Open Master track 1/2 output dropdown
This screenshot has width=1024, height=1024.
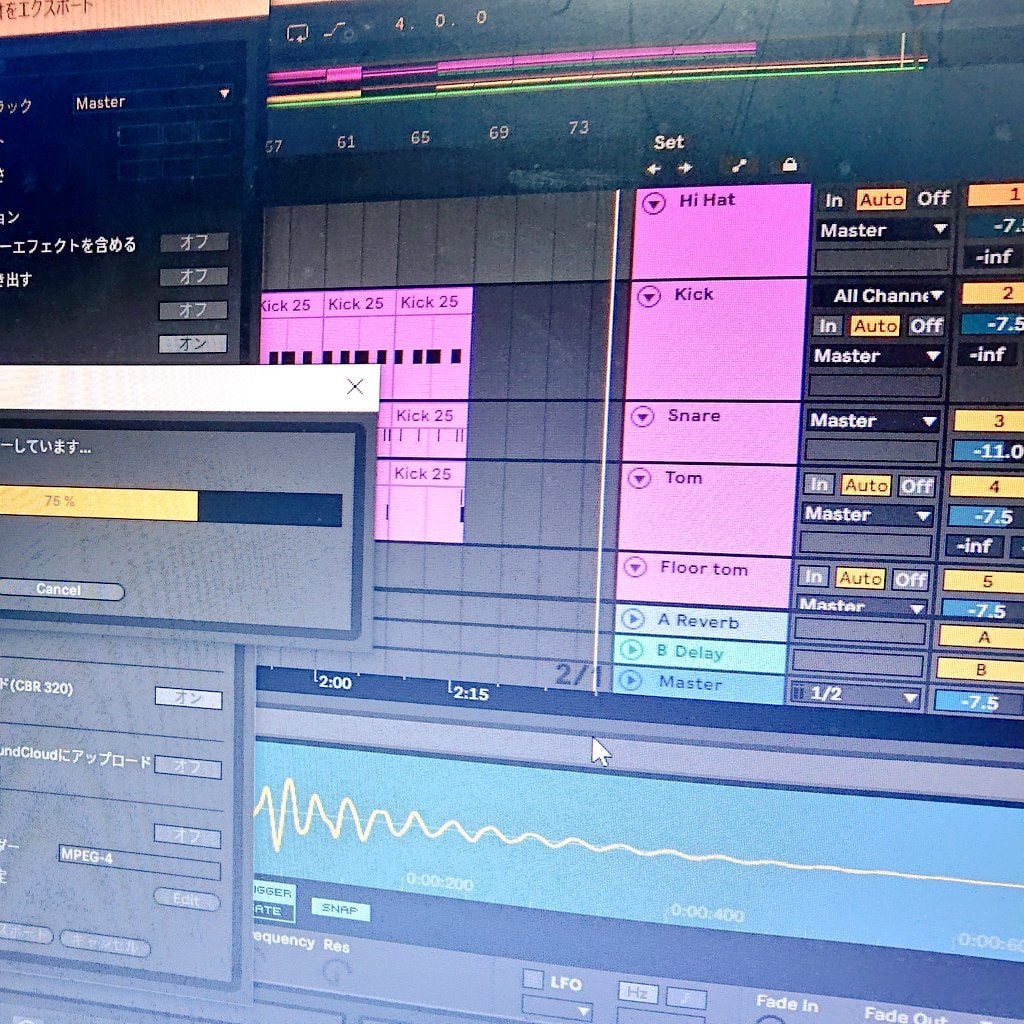click(856, 695)
